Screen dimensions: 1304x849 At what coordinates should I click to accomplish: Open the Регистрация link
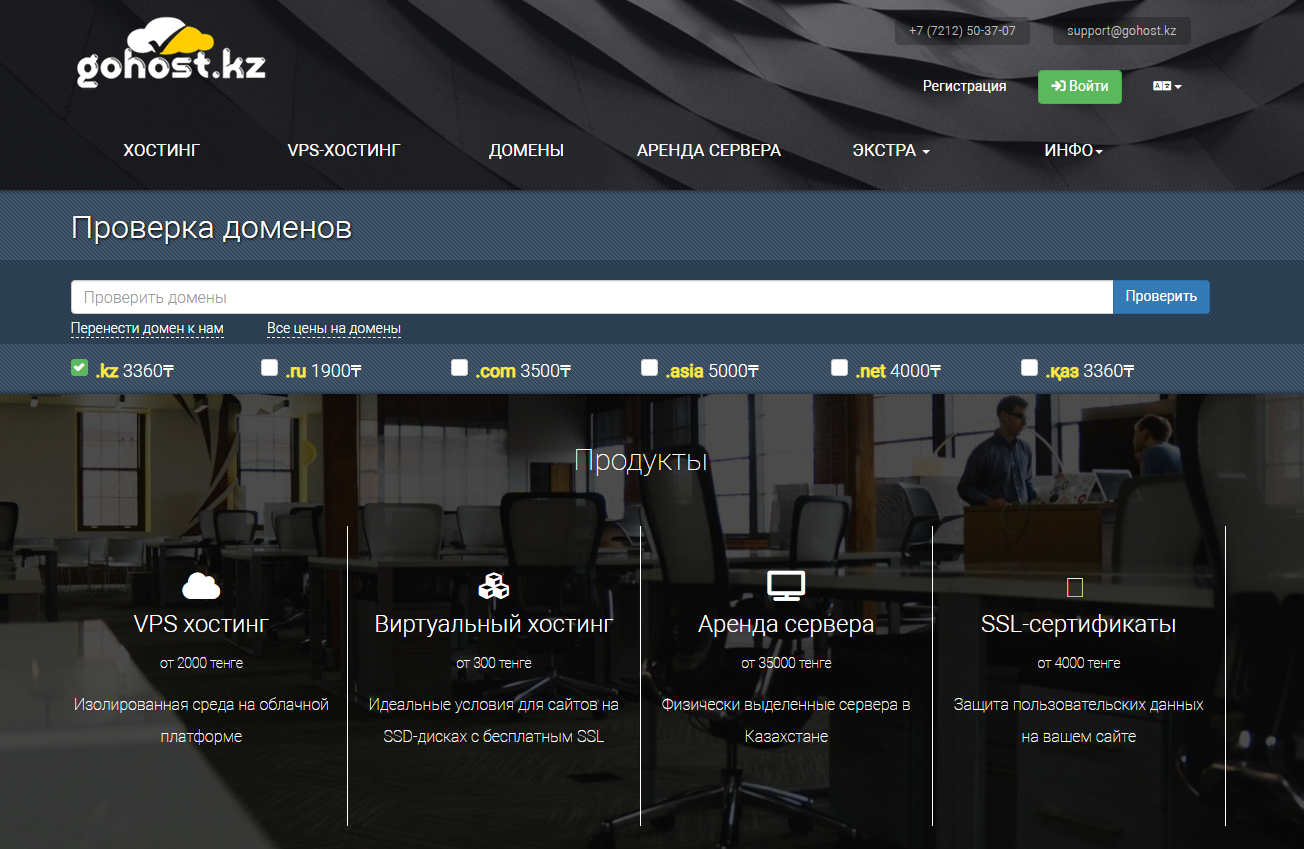pos(964,87)
